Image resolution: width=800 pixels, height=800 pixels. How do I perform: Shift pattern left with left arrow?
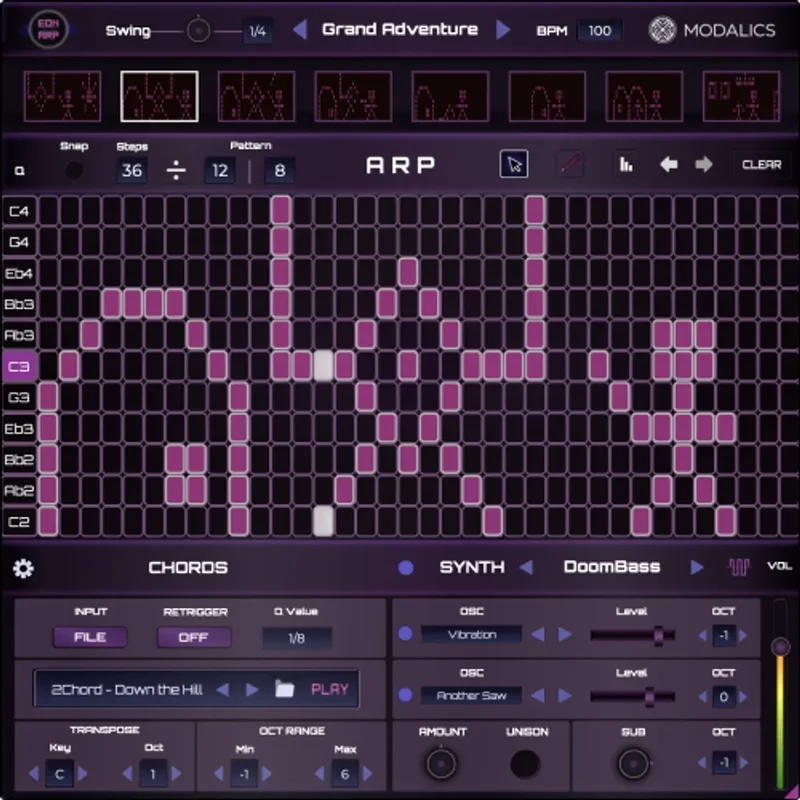tap(668, 164)
